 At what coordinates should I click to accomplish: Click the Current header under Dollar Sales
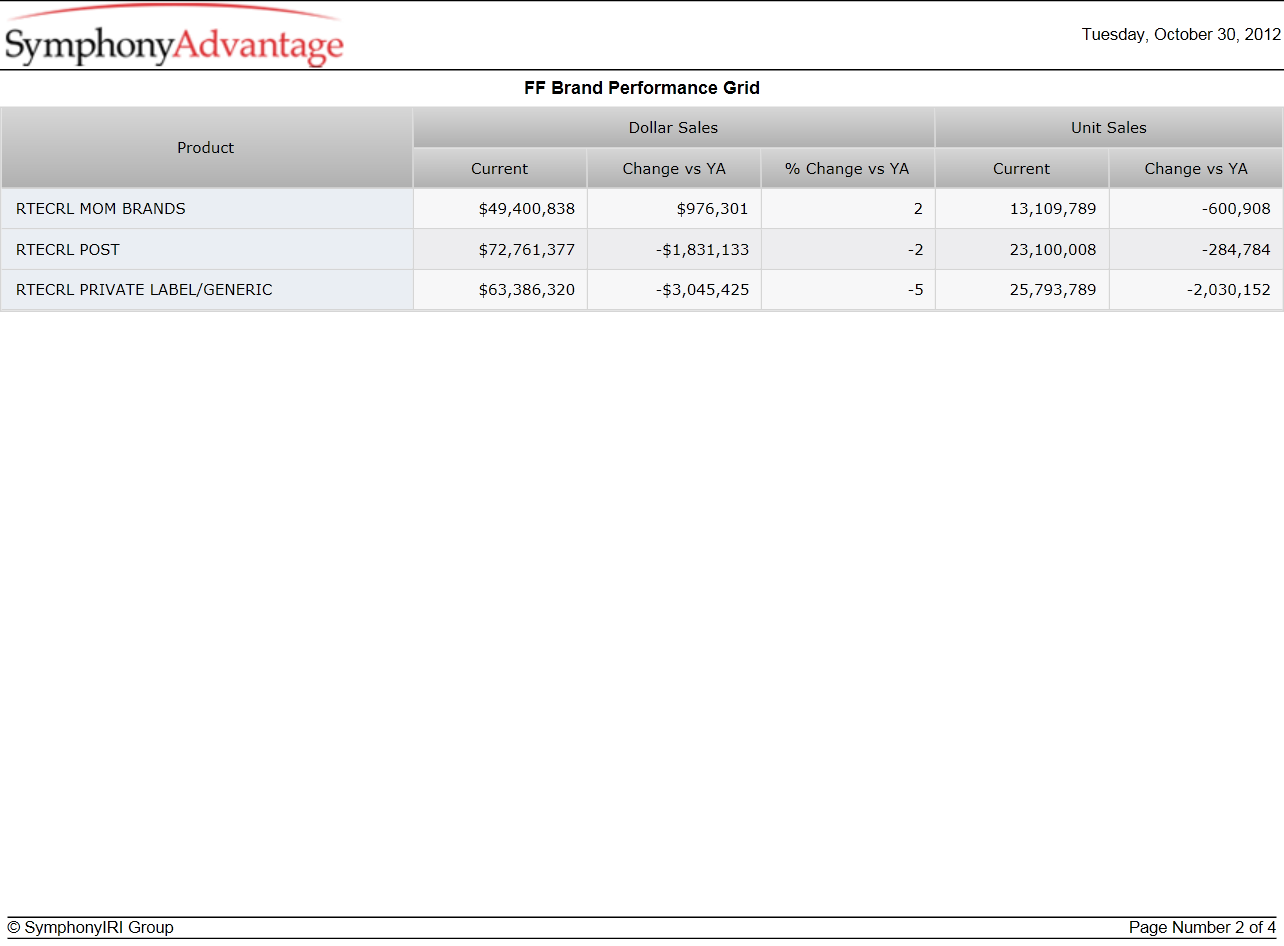point(500,168)
